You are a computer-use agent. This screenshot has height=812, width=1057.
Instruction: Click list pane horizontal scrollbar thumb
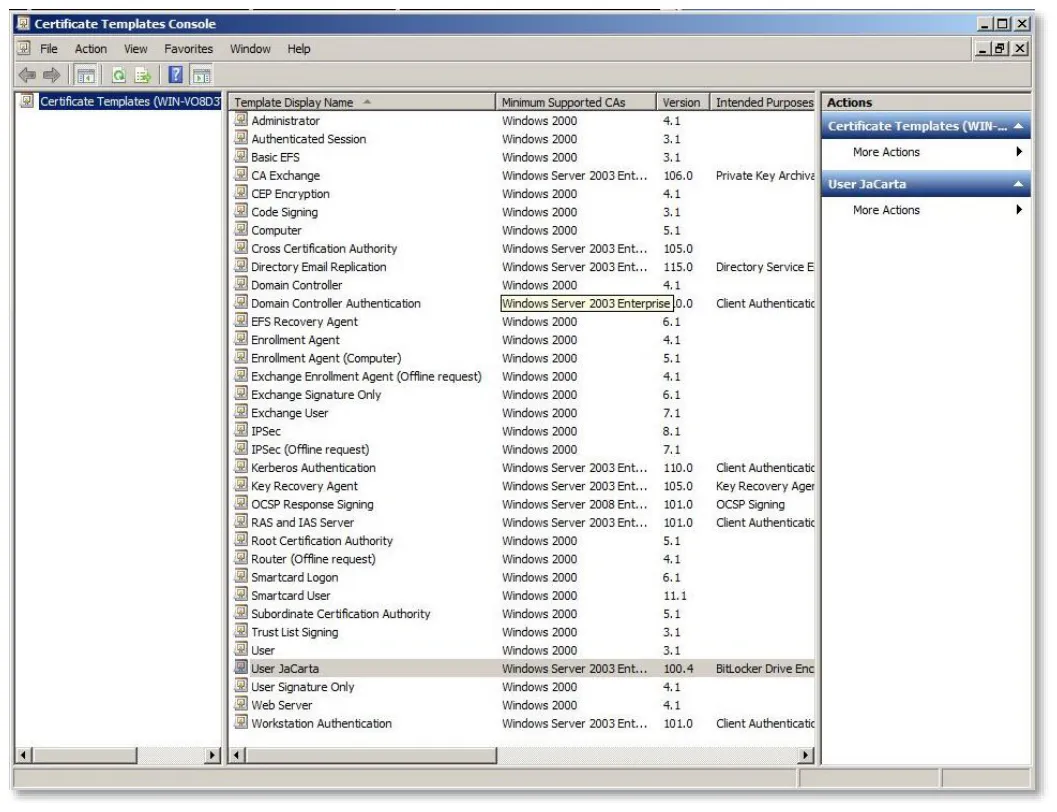371,755
